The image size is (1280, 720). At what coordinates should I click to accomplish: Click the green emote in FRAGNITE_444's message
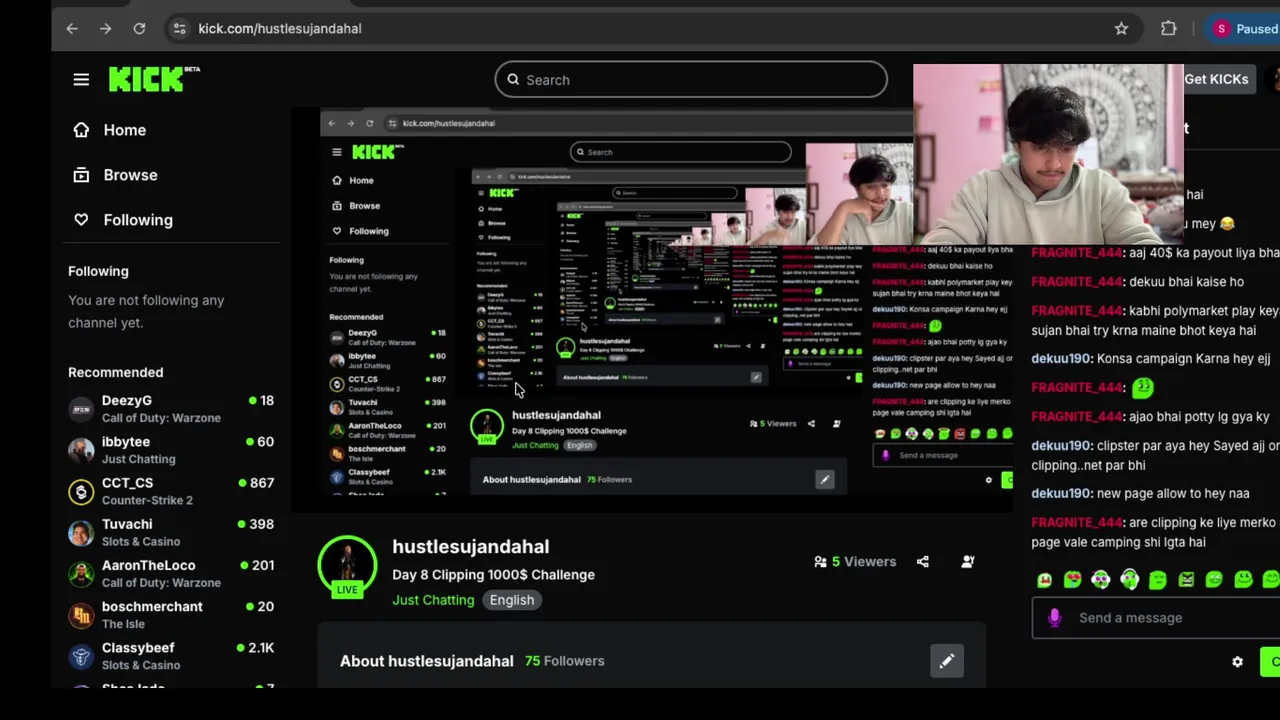point(1142,387)
